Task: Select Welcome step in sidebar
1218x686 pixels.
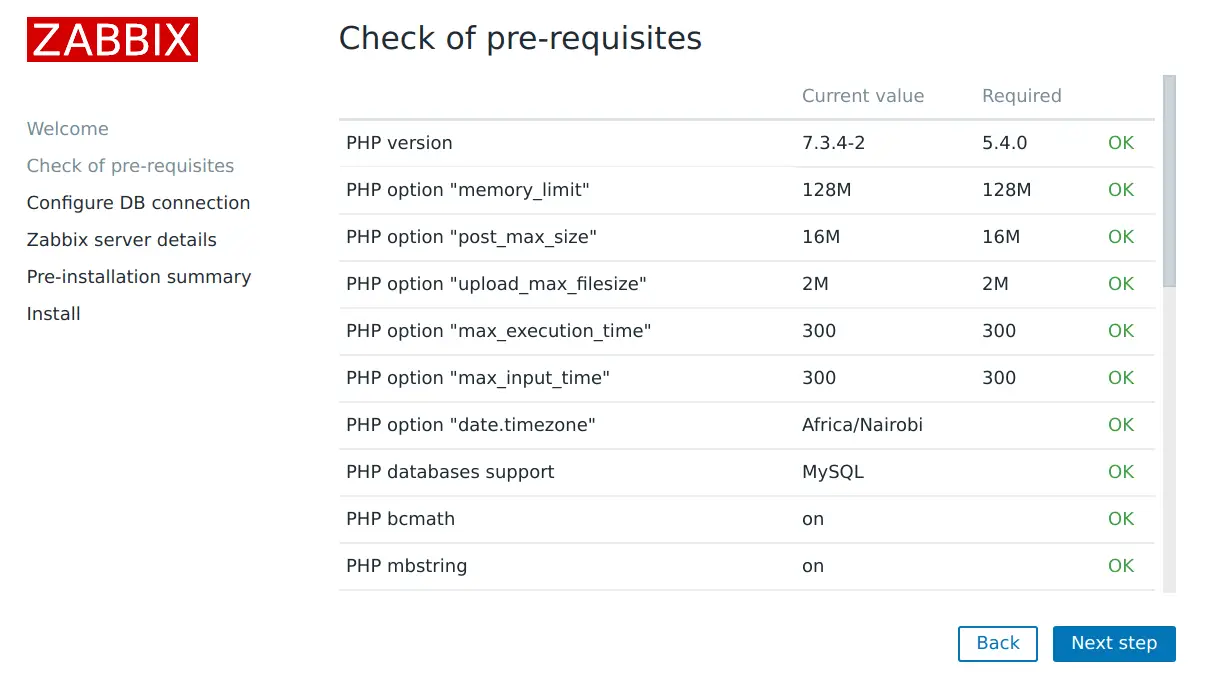Action: [68, 129]
